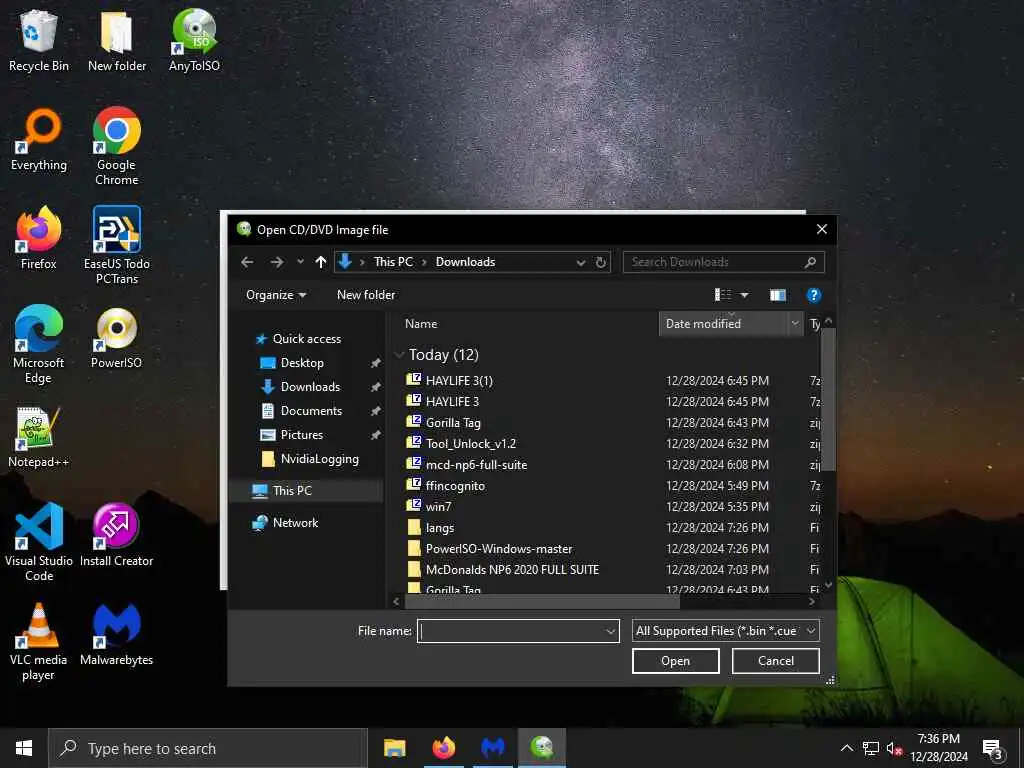The image size is (1024, 768).
Task: Select This PC in navigation pane
Action: (307, 490)
